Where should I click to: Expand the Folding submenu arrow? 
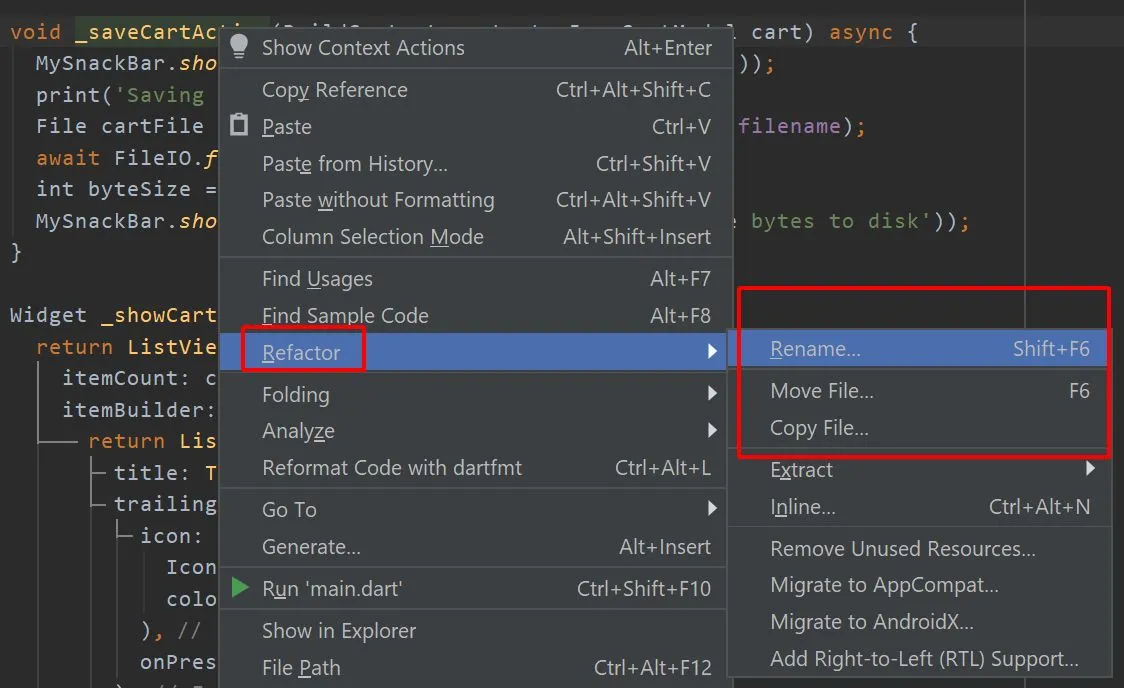tap(712, 394)
